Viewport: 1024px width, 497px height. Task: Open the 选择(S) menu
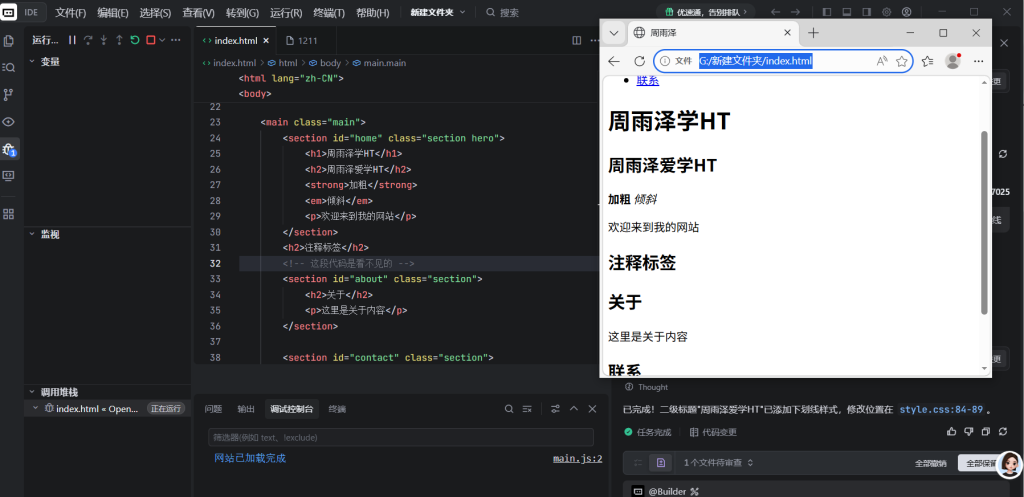[x=155, y=12]
